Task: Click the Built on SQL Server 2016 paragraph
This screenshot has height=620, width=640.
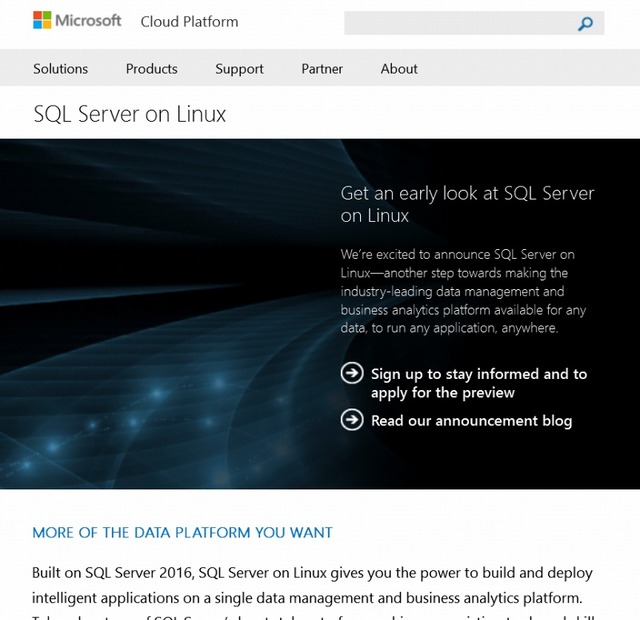Action: (x=312, y=592)
